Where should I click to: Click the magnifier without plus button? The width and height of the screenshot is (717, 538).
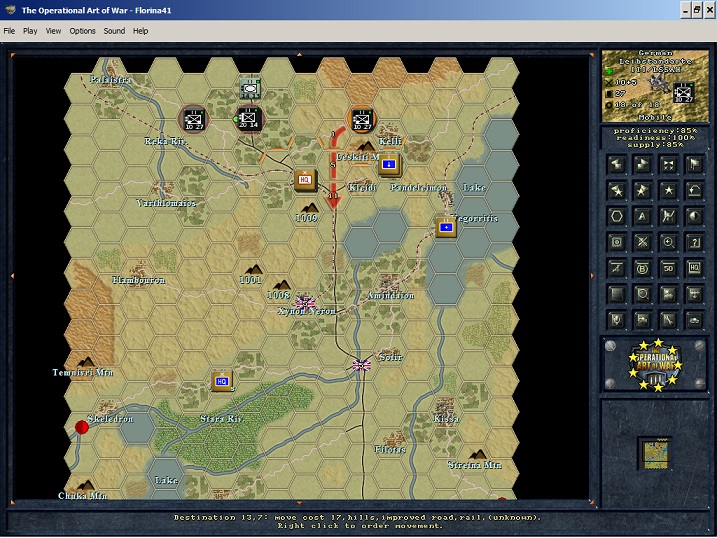pyautogui.click(x=642, y=294)
